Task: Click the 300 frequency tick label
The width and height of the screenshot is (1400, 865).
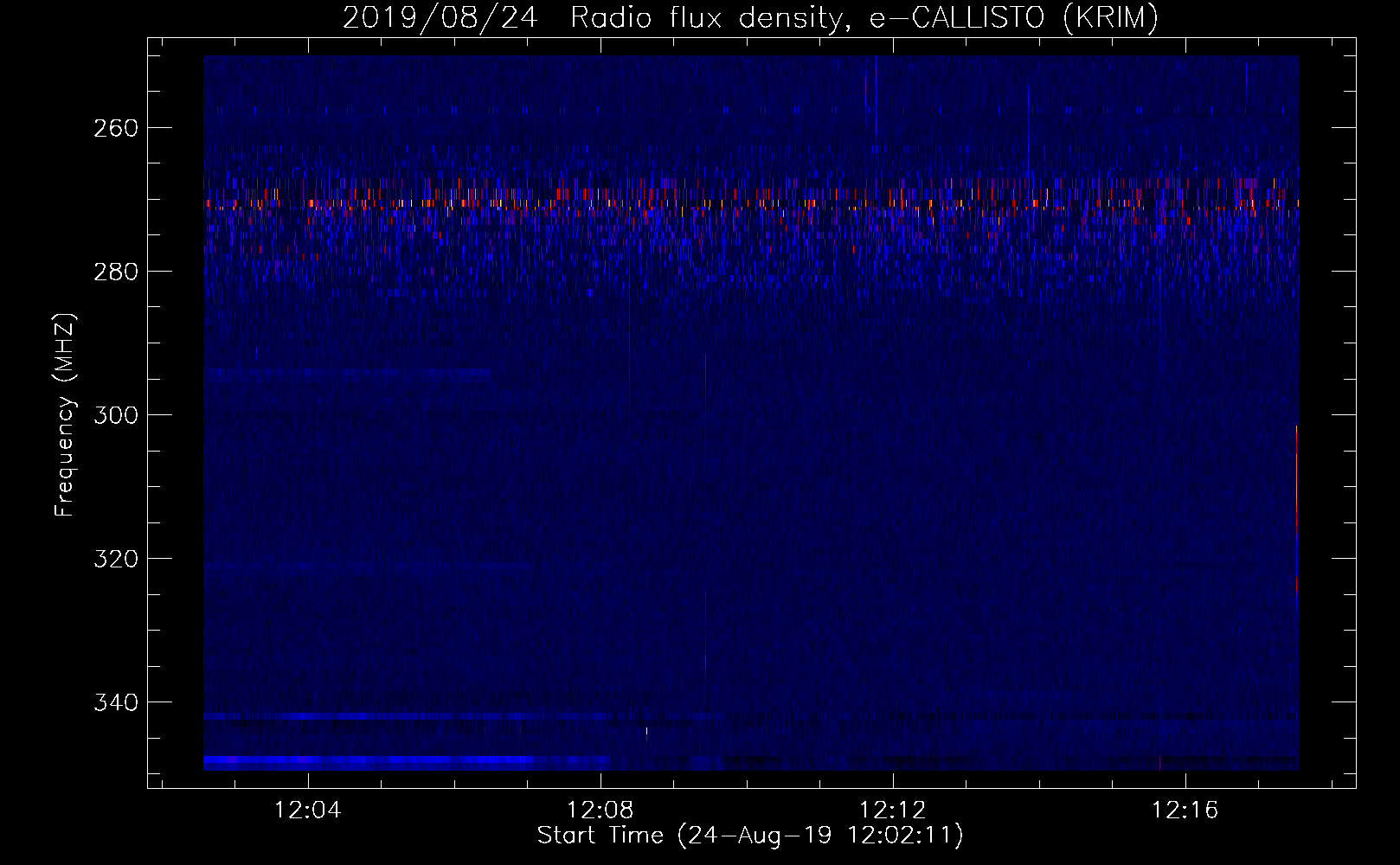Action: tap(115, 415)
